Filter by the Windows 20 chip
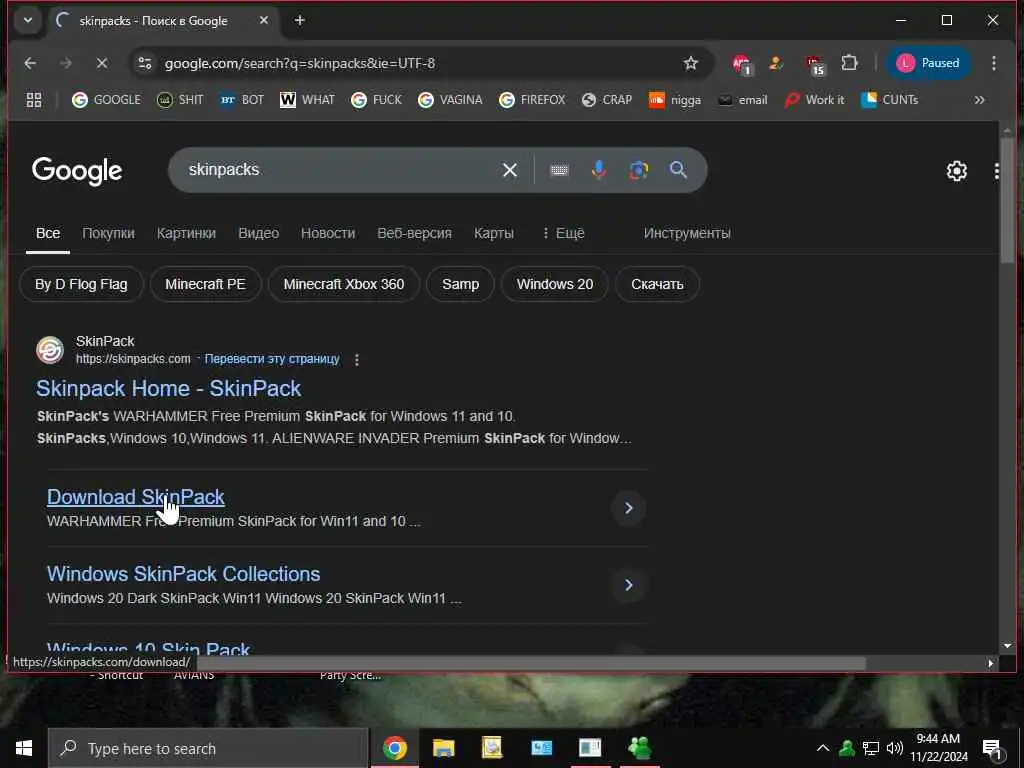The height and width of the screenshot is (768, 1024). (x=554, y=284)
